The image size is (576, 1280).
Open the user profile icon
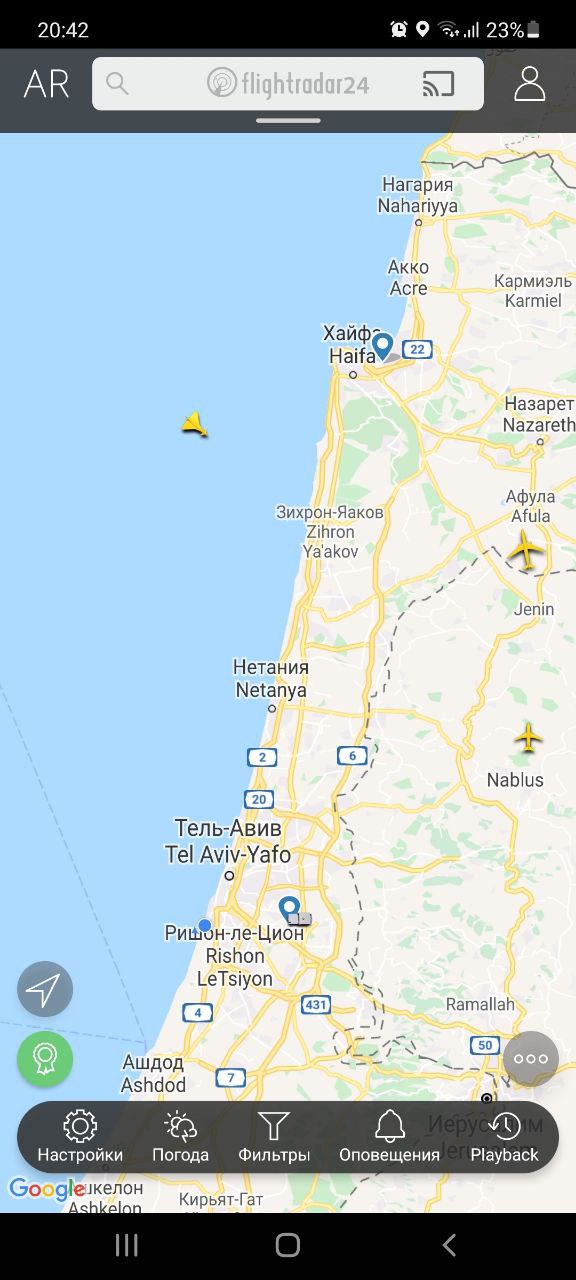(x=529, y=84)
